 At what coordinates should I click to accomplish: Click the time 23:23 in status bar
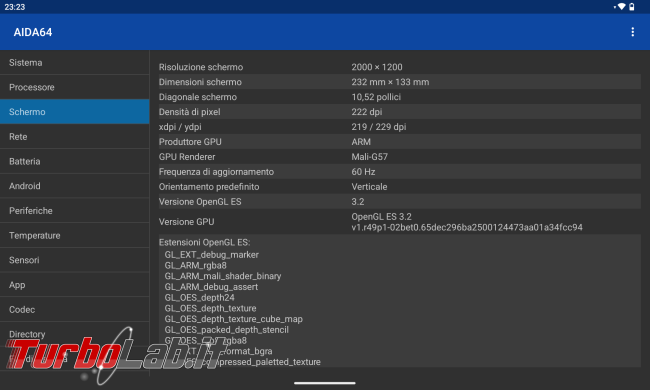(15, 7)
